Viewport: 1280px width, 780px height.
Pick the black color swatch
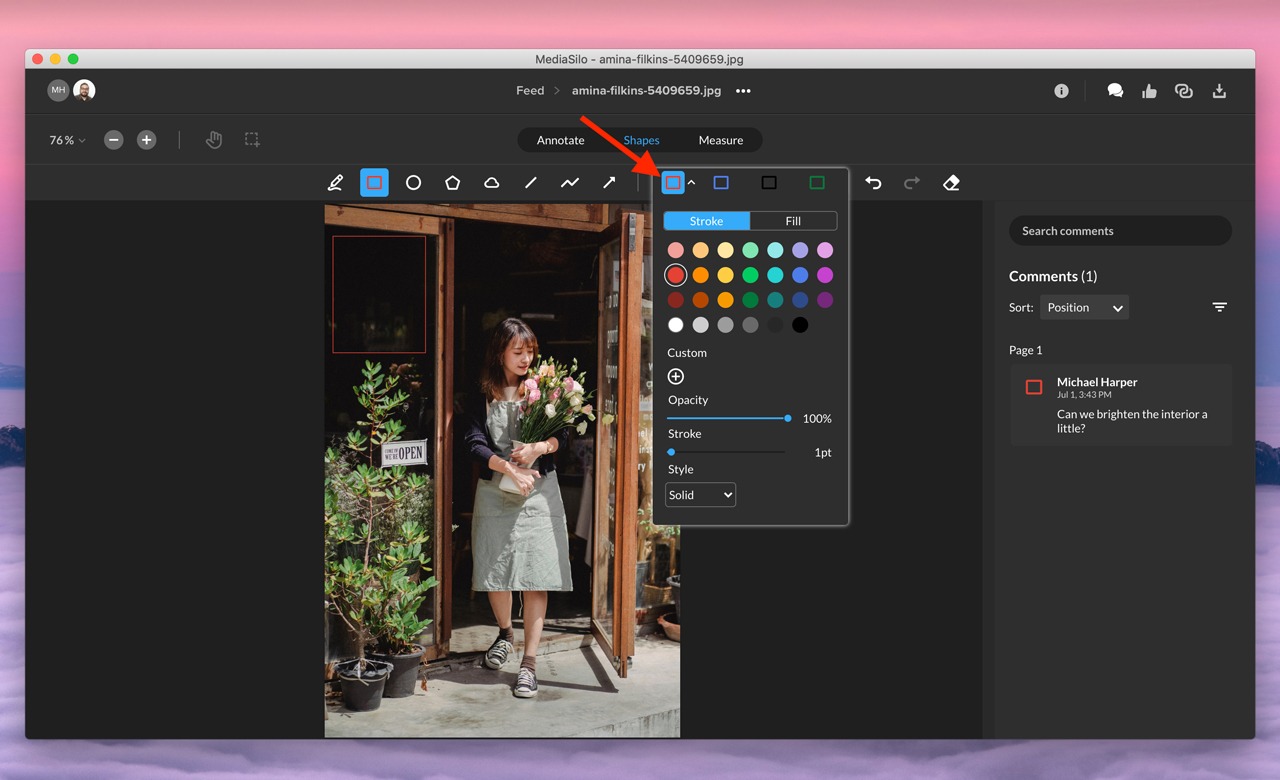[800, 325]
